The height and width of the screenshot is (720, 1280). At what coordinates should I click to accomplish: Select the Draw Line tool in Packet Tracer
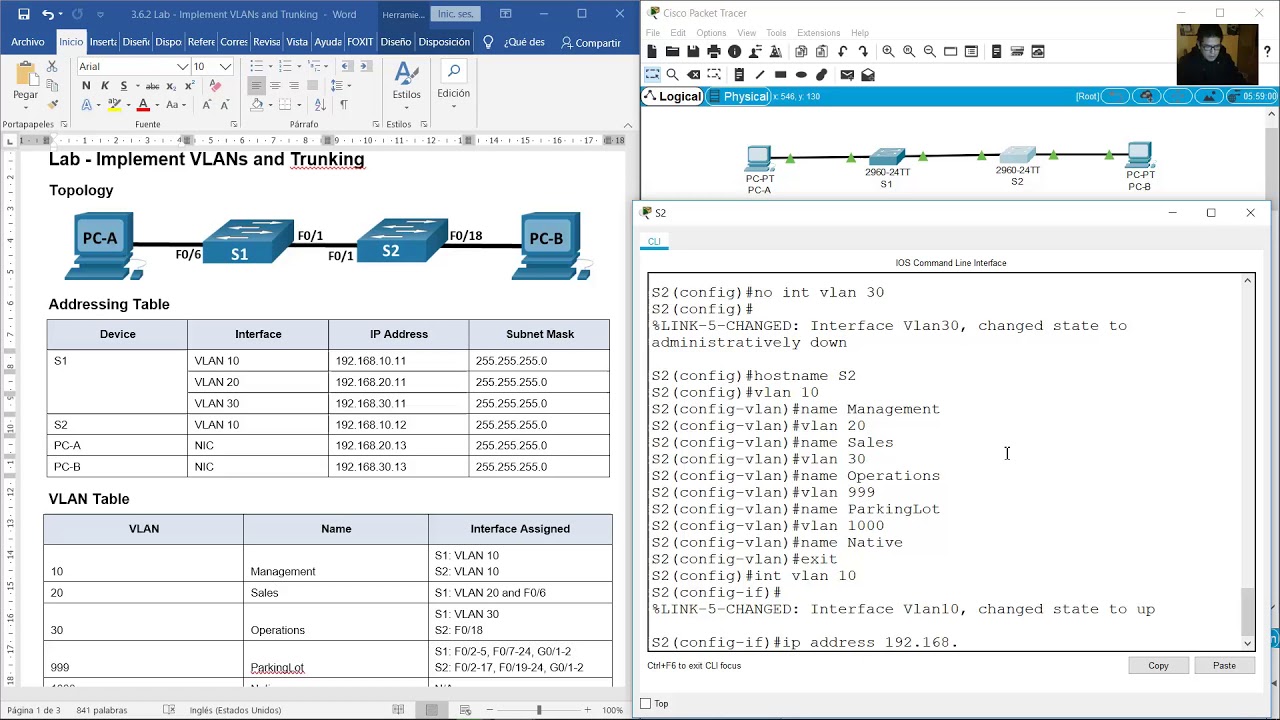760,75
